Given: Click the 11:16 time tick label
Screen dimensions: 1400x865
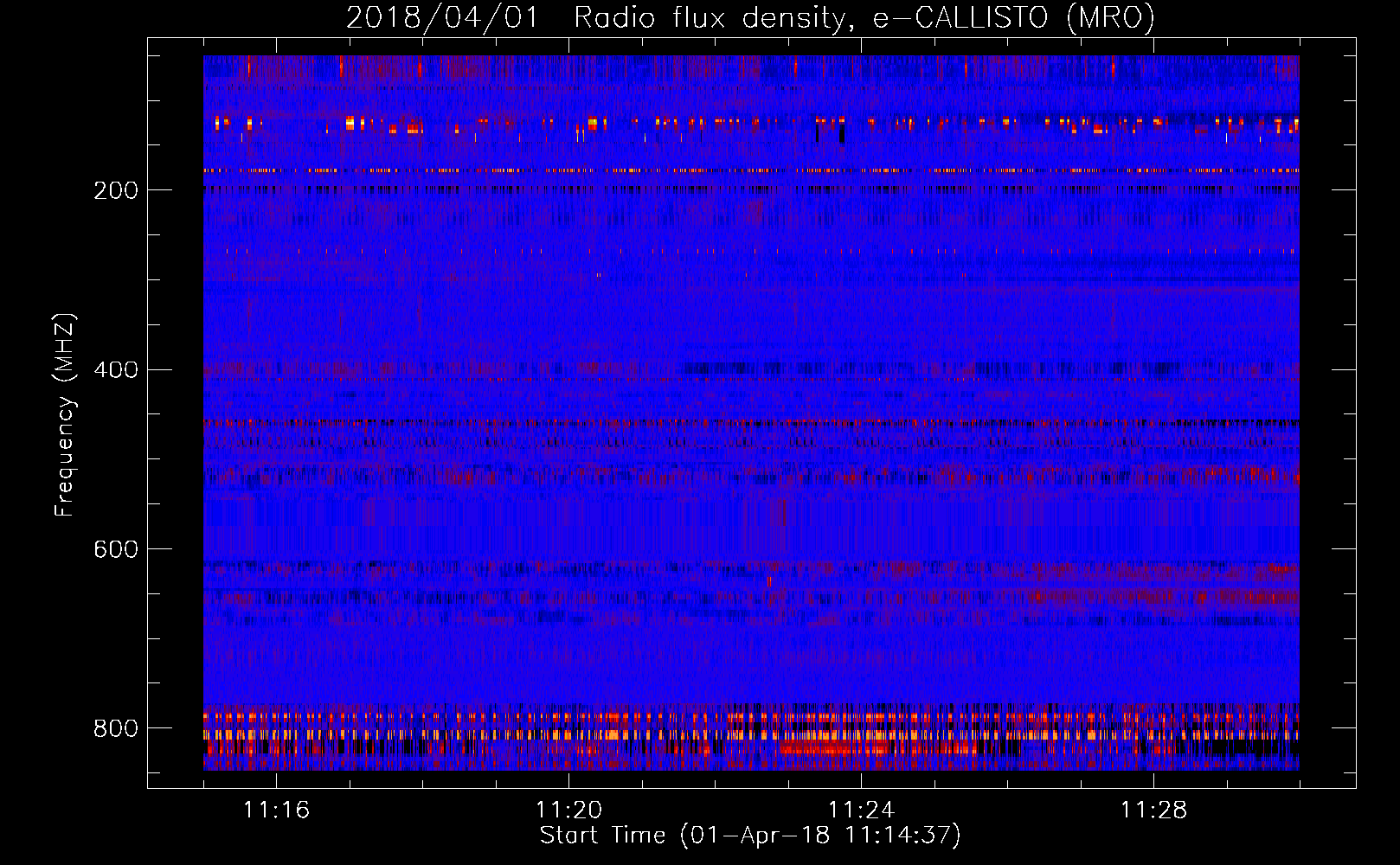Looking at the screenshot, I should 276,811.
